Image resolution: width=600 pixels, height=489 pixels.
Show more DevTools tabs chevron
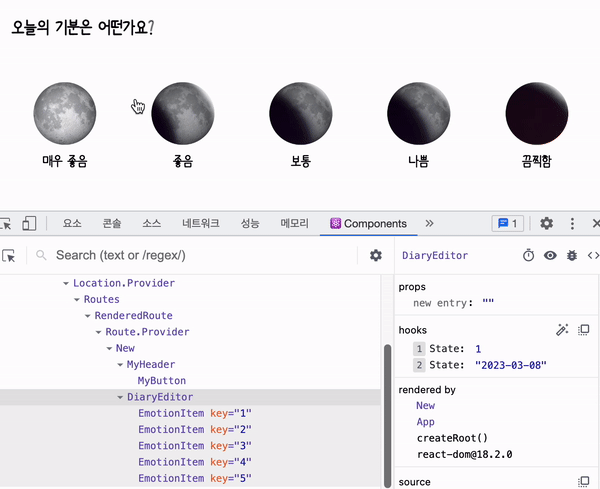429,223
